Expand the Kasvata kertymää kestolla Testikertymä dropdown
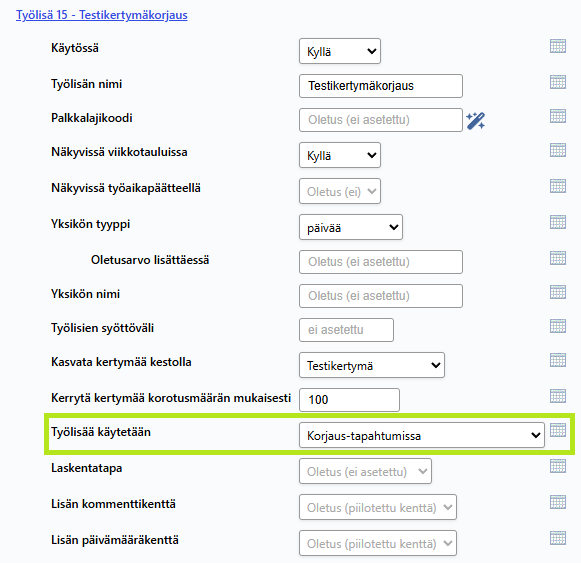The width and height of the screenshot is (581, 563). tap(372, 365)
